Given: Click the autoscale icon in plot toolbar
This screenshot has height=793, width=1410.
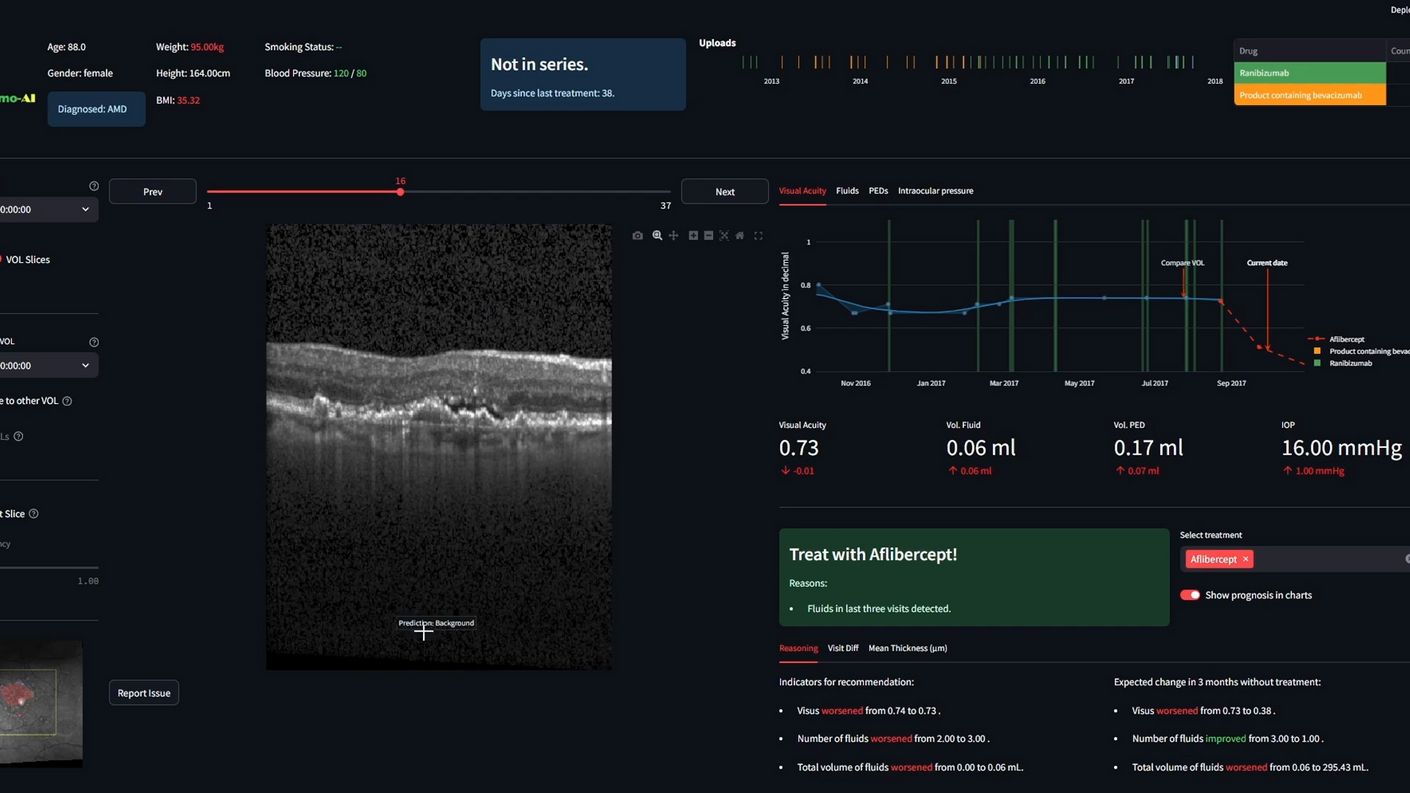Looking at the screenshot, I should [724, 236].
